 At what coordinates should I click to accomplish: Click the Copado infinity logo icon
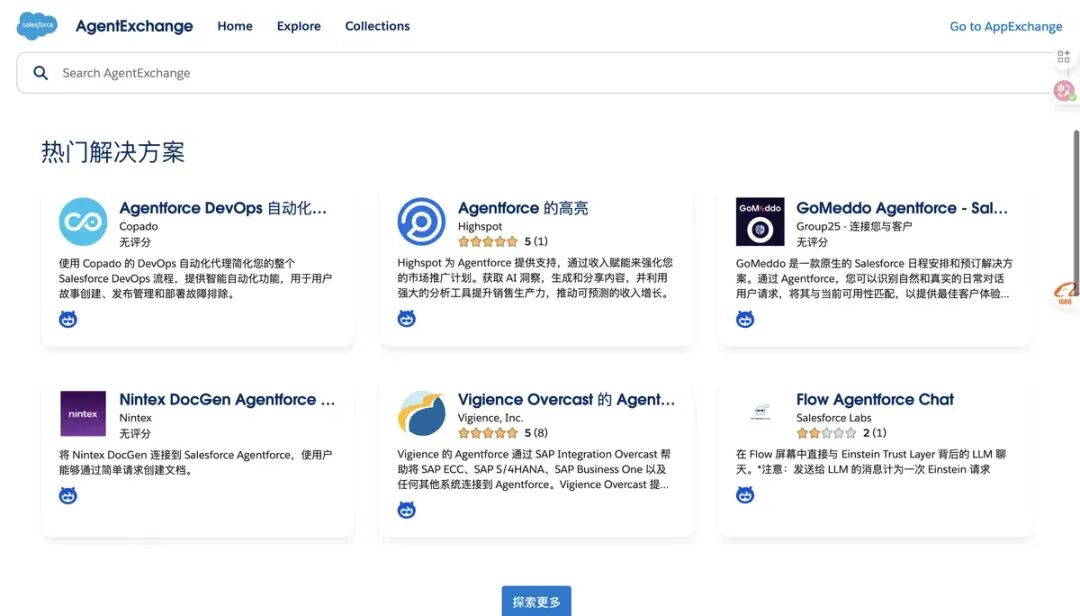[x=83, y=222]
